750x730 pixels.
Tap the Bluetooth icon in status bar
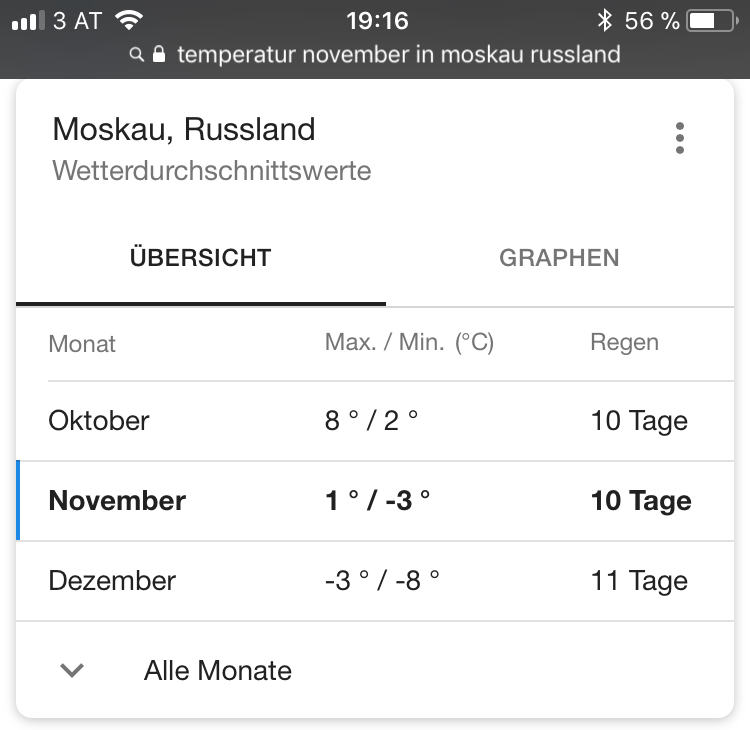[x=603, y=20]
